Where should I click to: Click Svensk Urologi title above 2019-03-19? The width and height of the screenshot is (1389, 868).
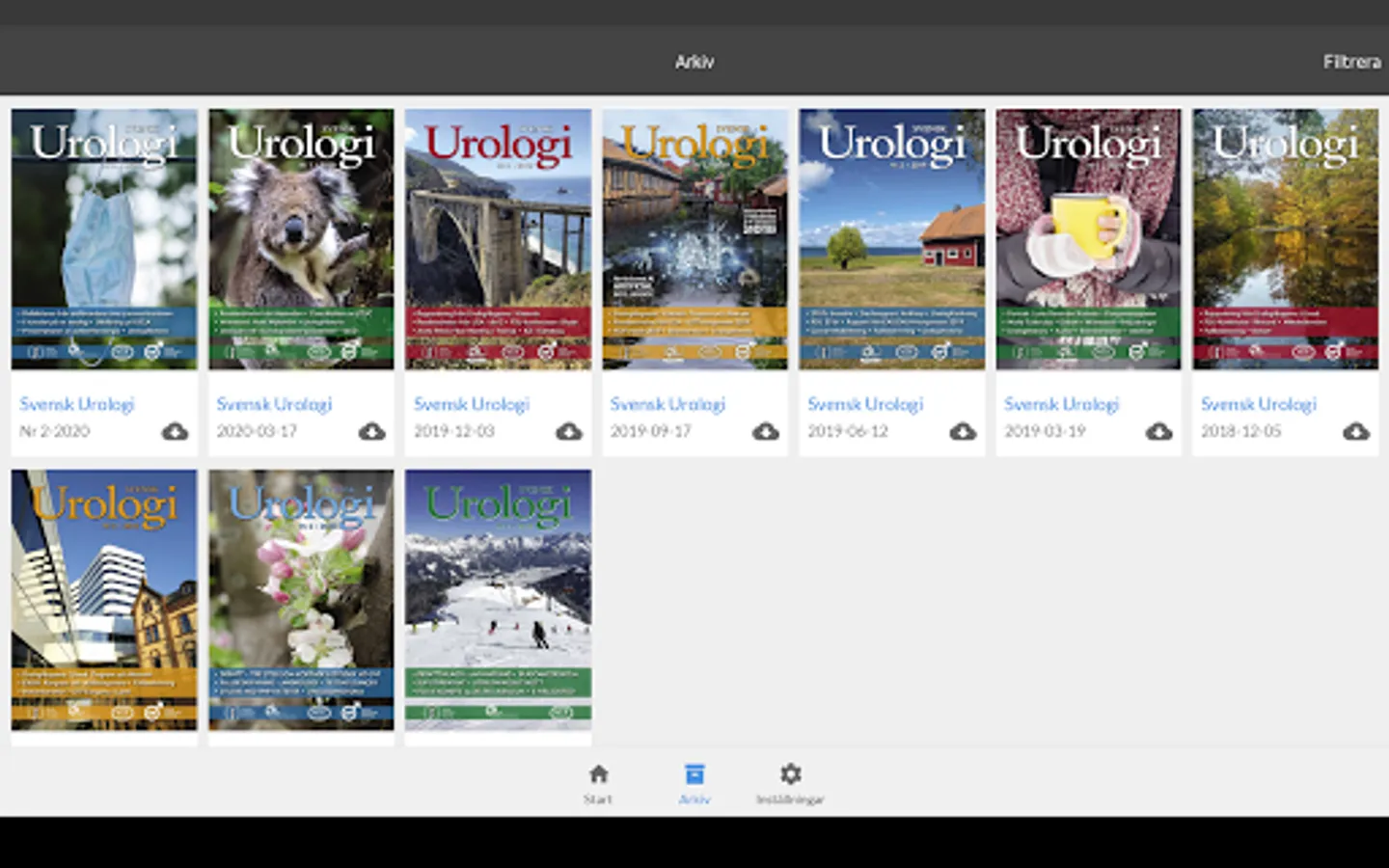(1061, 404)
